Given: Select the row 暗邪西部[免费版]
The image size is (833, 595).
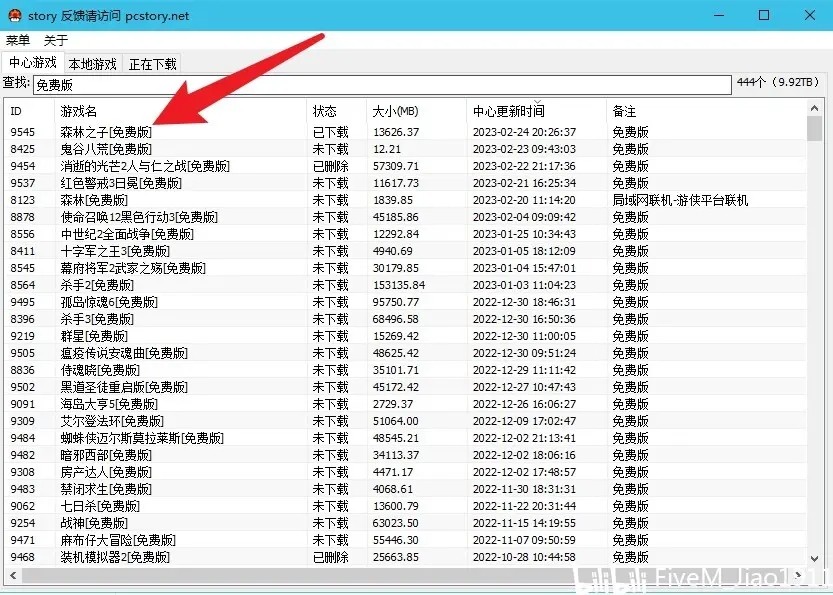Looking at the screenshot, I should (x=405, y=455).
